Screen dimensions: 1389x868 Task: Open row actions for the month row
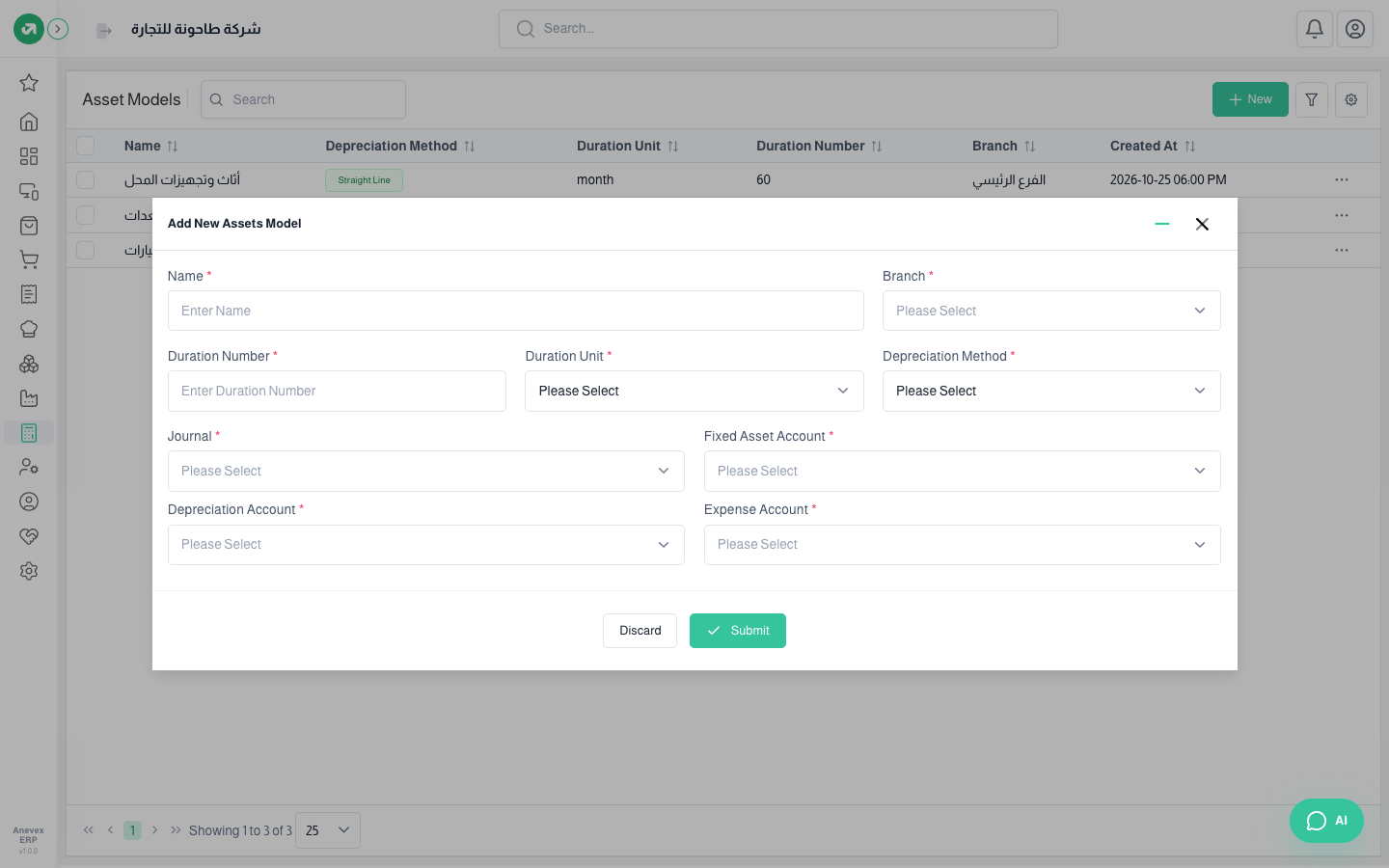tap(1342, 180)
